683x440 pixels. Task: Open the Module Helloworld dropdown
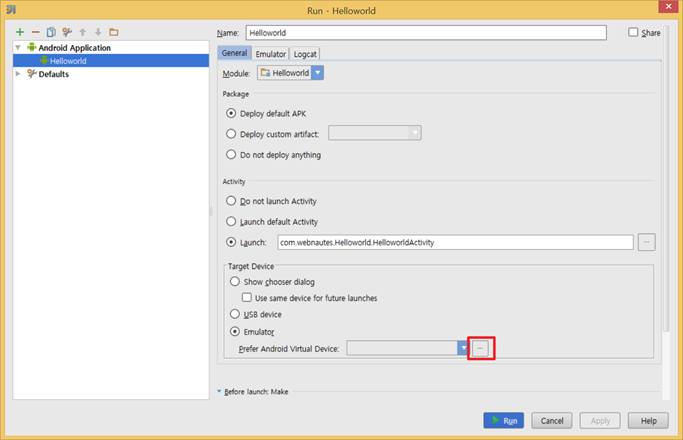(x=291, y=73)
